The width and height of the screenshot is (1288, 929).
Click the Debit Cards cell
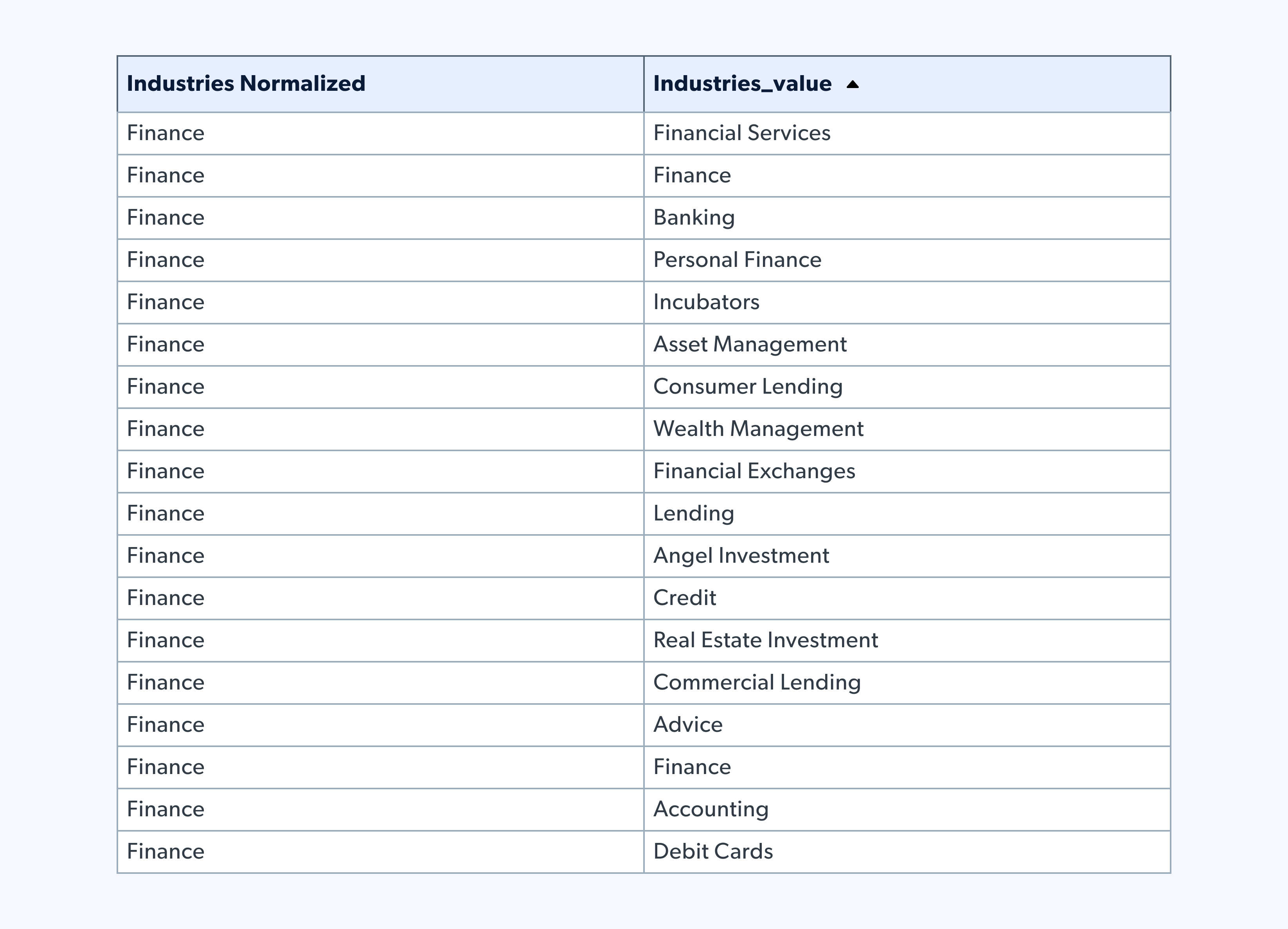[713, 851]
